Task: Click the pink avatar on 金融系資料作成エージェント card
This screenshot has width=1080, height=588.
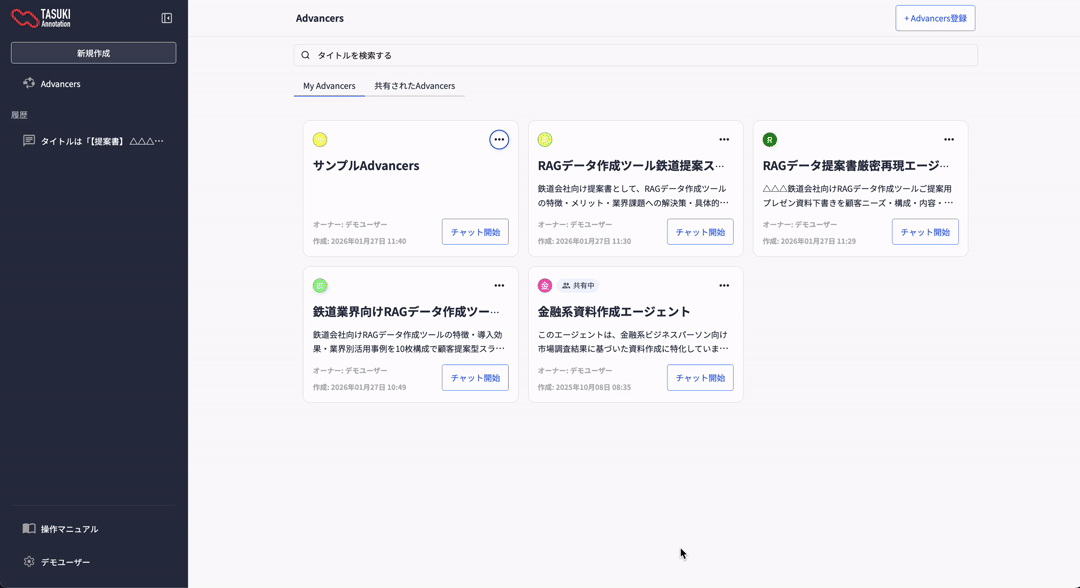Action: [x=545, y=286]
